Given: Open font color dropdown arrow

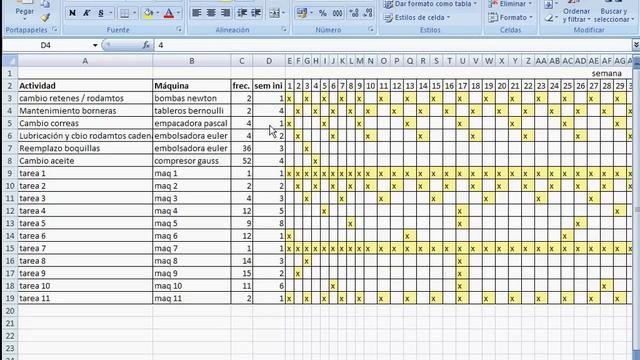Looking at the screenshot, I should pos(178,13).
